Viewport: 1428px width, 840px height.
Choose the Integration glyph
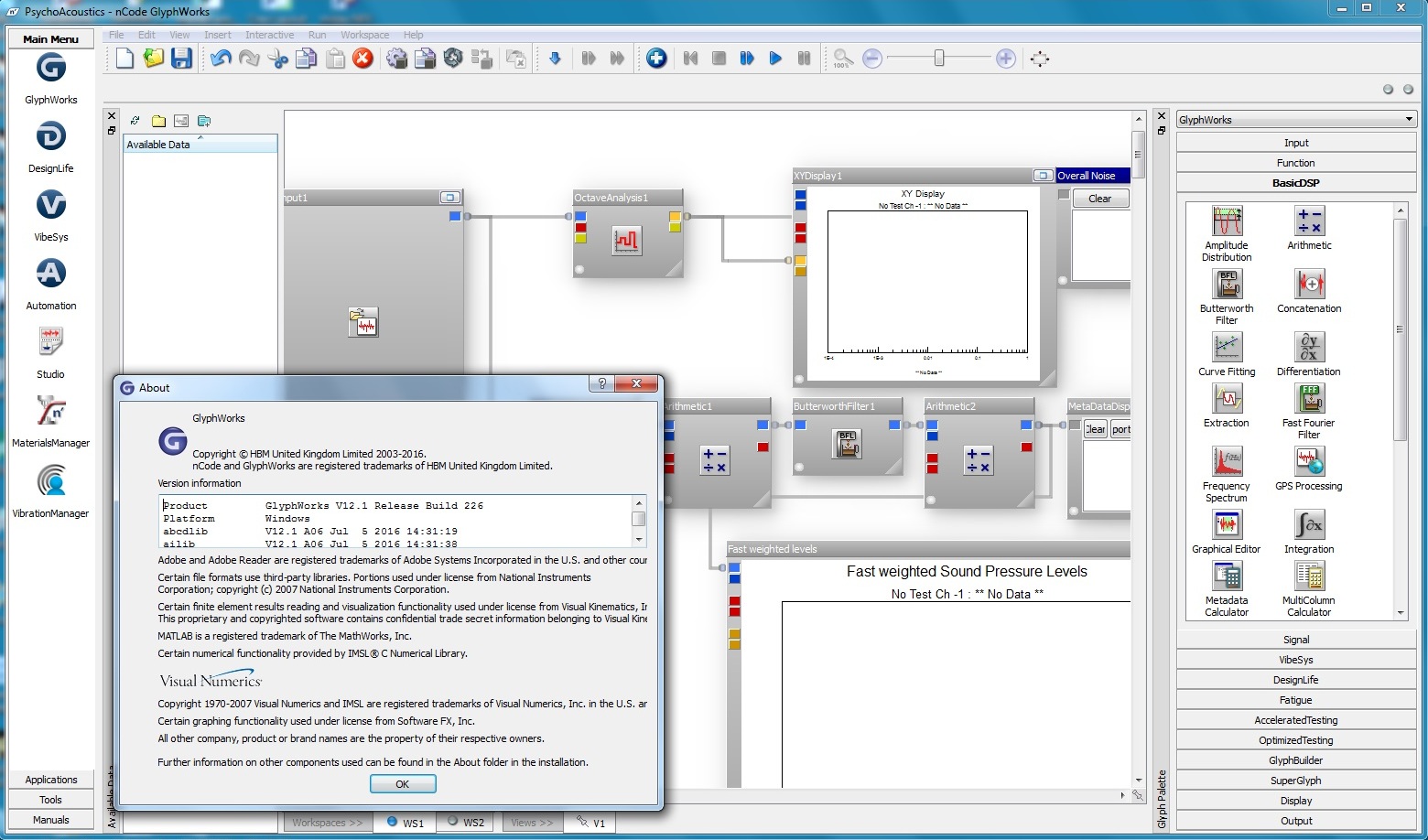1309,533
